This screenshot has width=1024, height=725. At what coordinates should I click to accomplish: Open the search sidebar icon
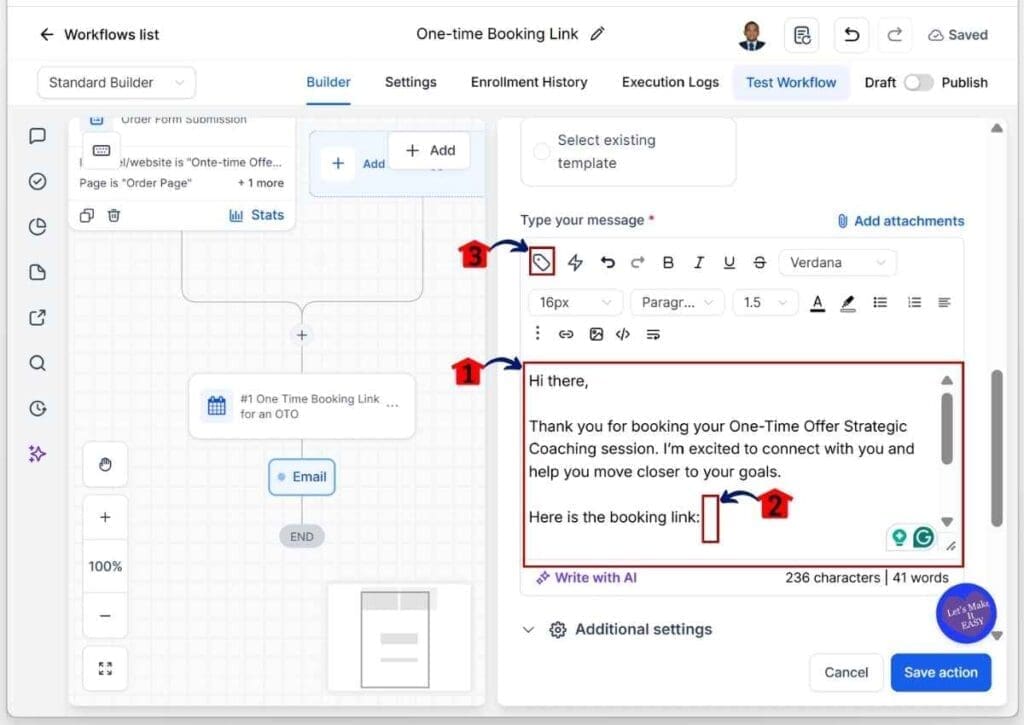[x=37, y=363]
